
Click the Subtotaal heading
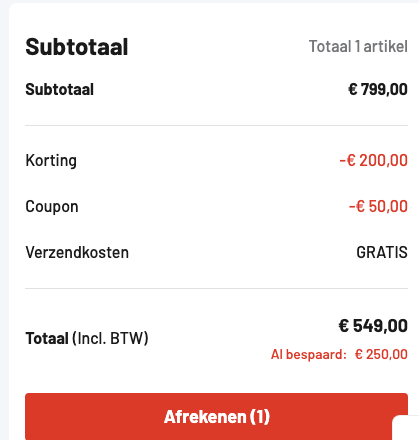click(77, 47)
